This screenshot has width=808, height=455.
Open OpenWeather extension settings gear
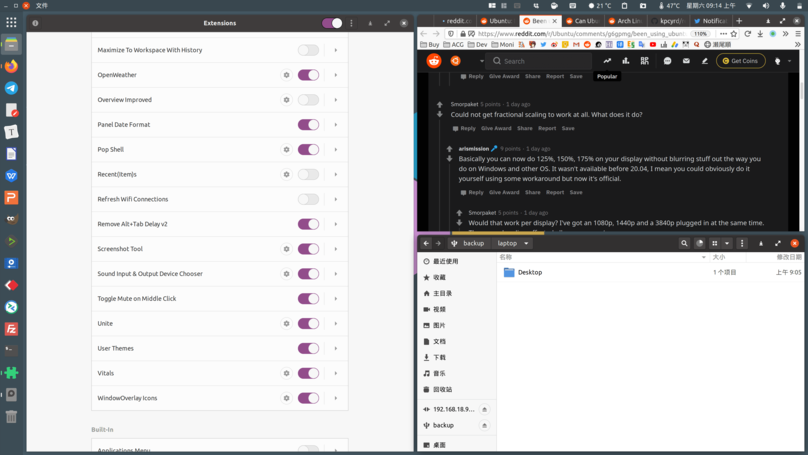[x=286, y=75]
